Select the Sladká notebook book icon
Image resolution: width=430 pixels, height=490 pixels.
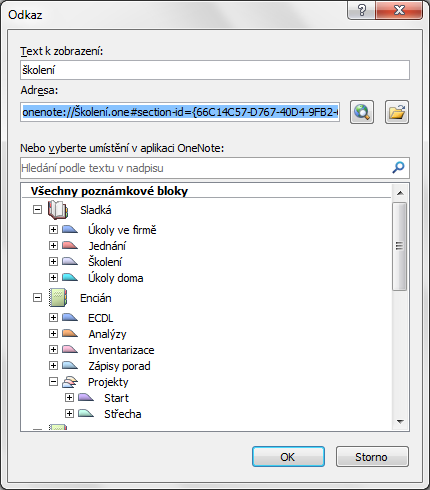pyautogui.click(x=58, y=210)
